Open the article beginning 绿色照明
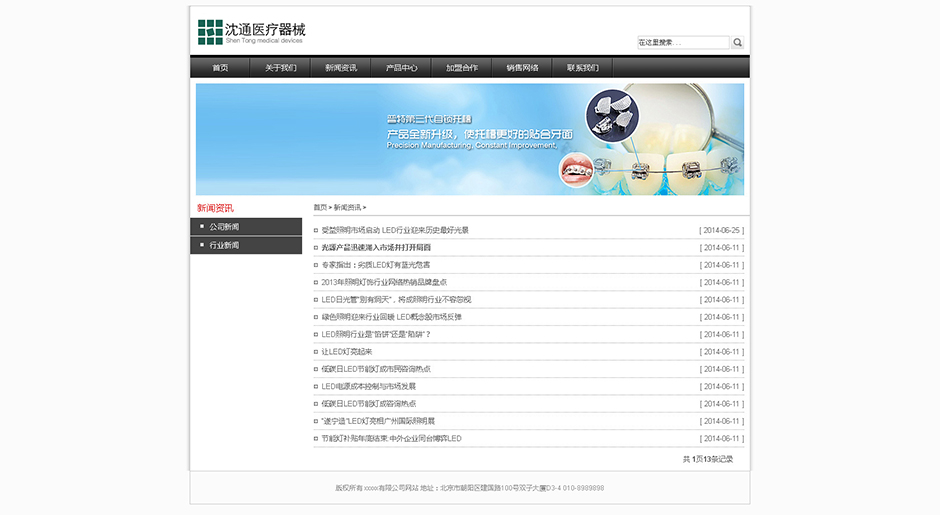This screenshot has width=940, height=515. pyautogui.click(x=391, y=317)
